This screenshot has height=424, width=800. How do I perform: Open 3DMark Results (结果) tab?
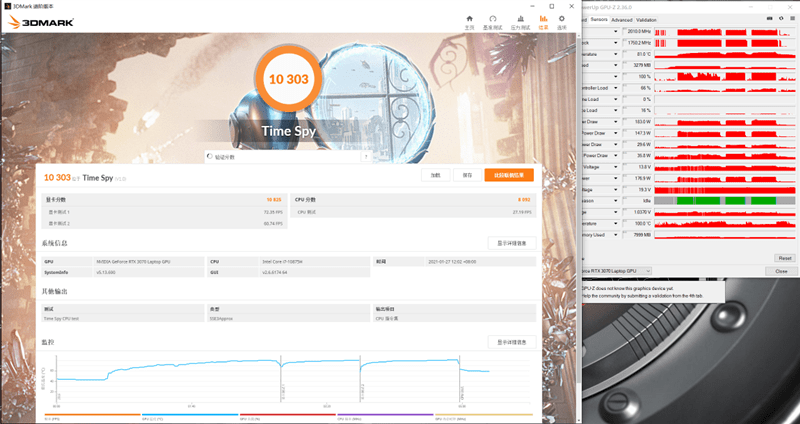[543, 22]
